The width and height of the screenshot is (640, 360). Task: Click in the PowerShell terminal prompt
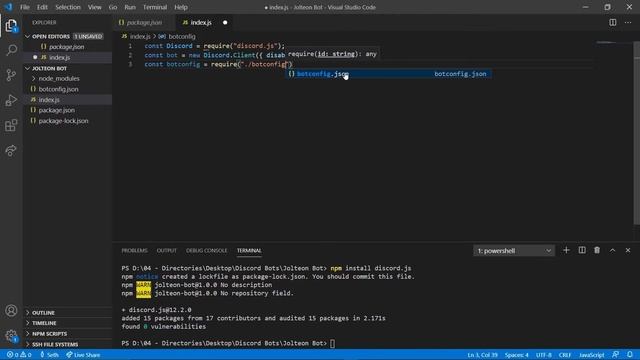click(x=332, y=343)
